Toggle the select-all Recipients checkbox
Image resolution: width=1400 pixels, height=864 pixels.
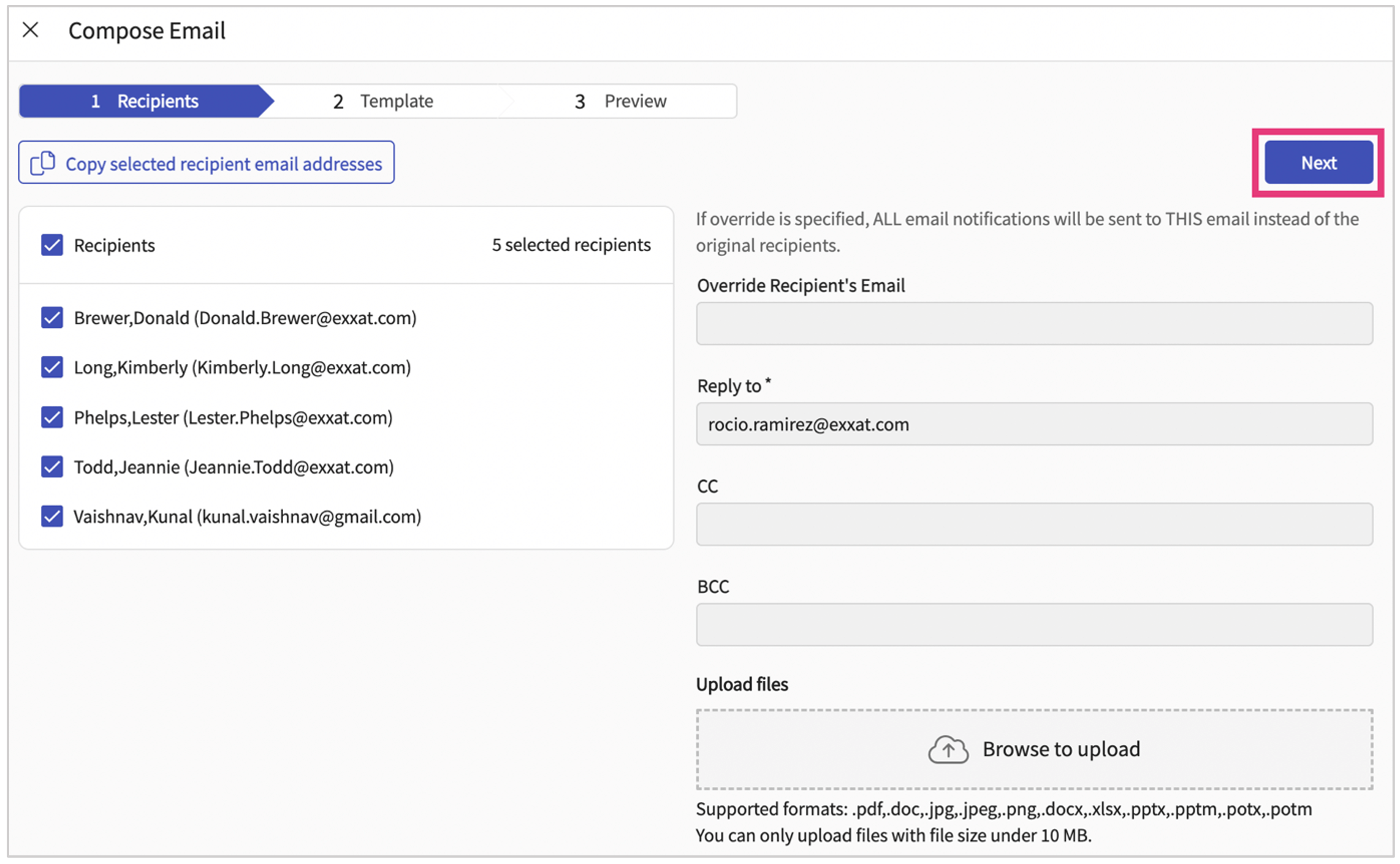pyautogui.click(x=52, y=245)
